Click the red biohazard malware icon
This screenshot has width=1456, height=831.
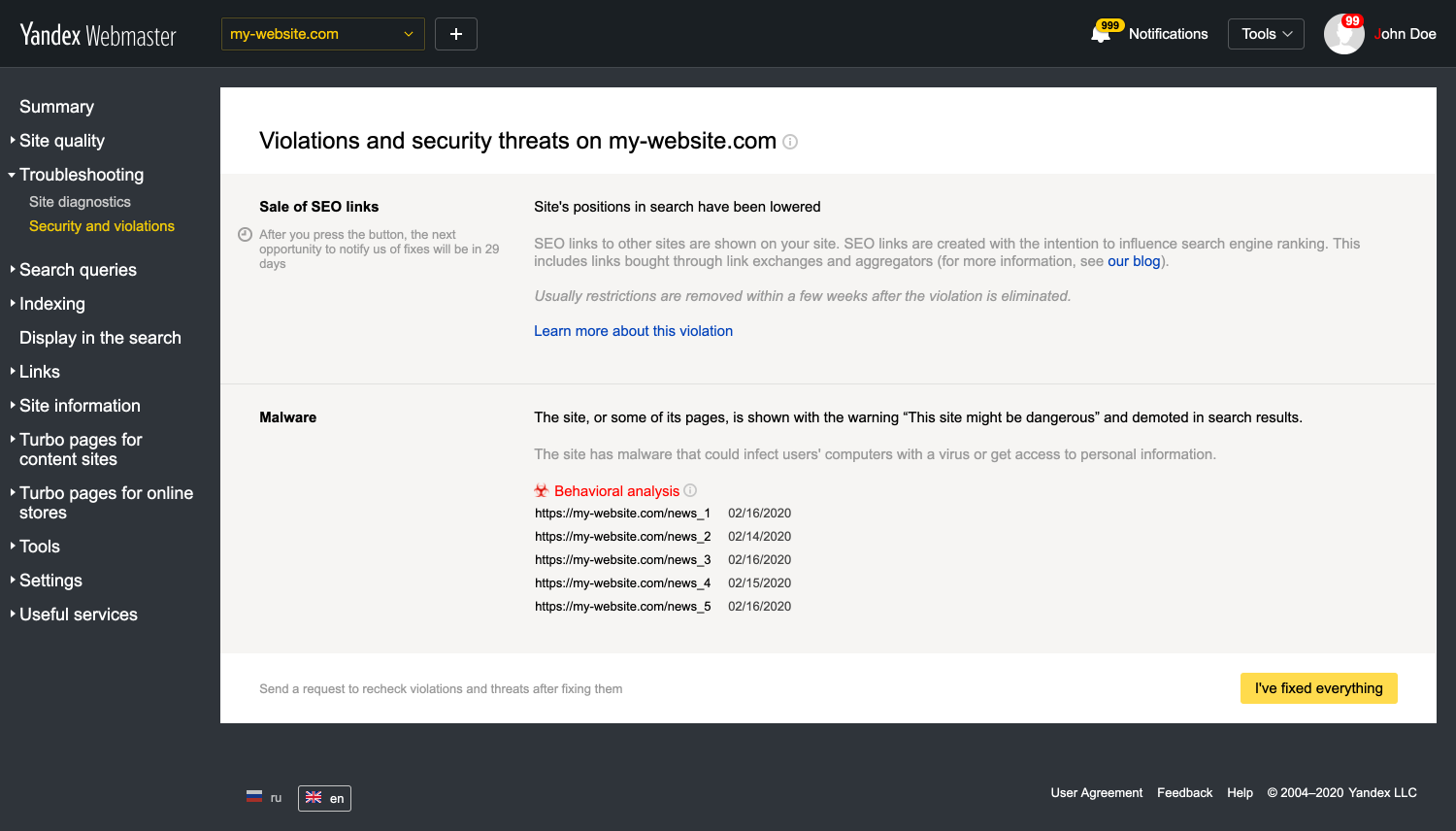542,490
